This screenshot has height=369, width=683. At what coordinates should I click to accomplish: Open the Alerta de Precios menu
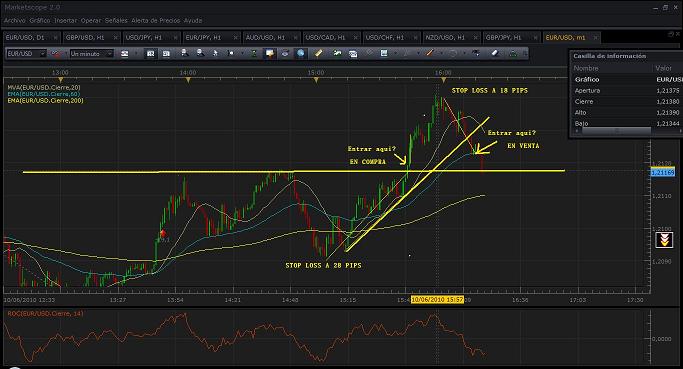click(x=156, y=20)
